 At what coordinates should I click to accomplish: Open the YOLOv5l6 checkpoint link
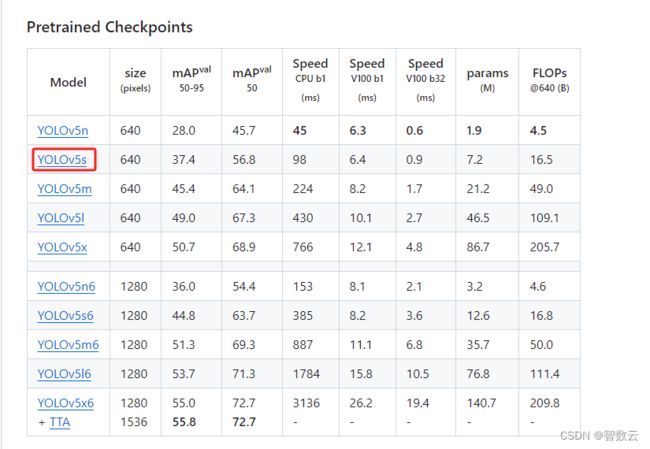pos(64,374)
